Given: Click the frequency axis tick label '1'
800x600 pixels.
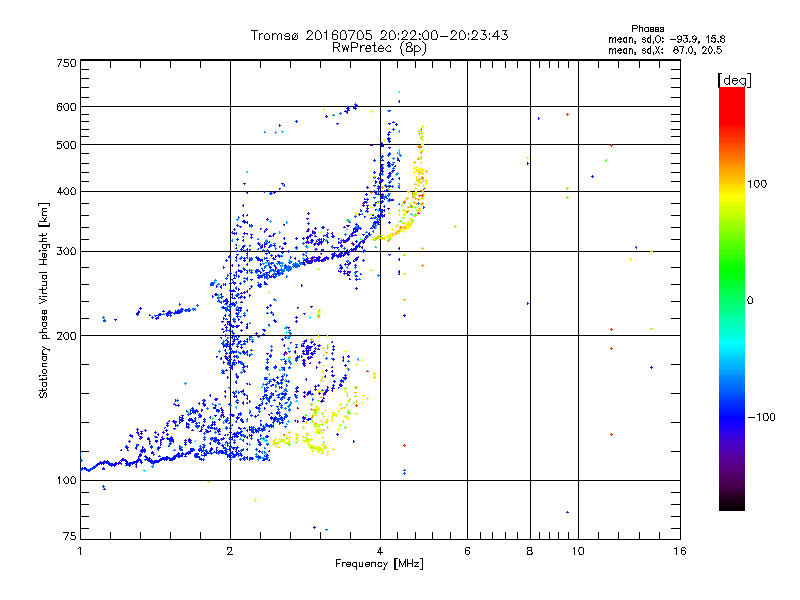Looking at the screenshot, I should [x=80, y=551].
